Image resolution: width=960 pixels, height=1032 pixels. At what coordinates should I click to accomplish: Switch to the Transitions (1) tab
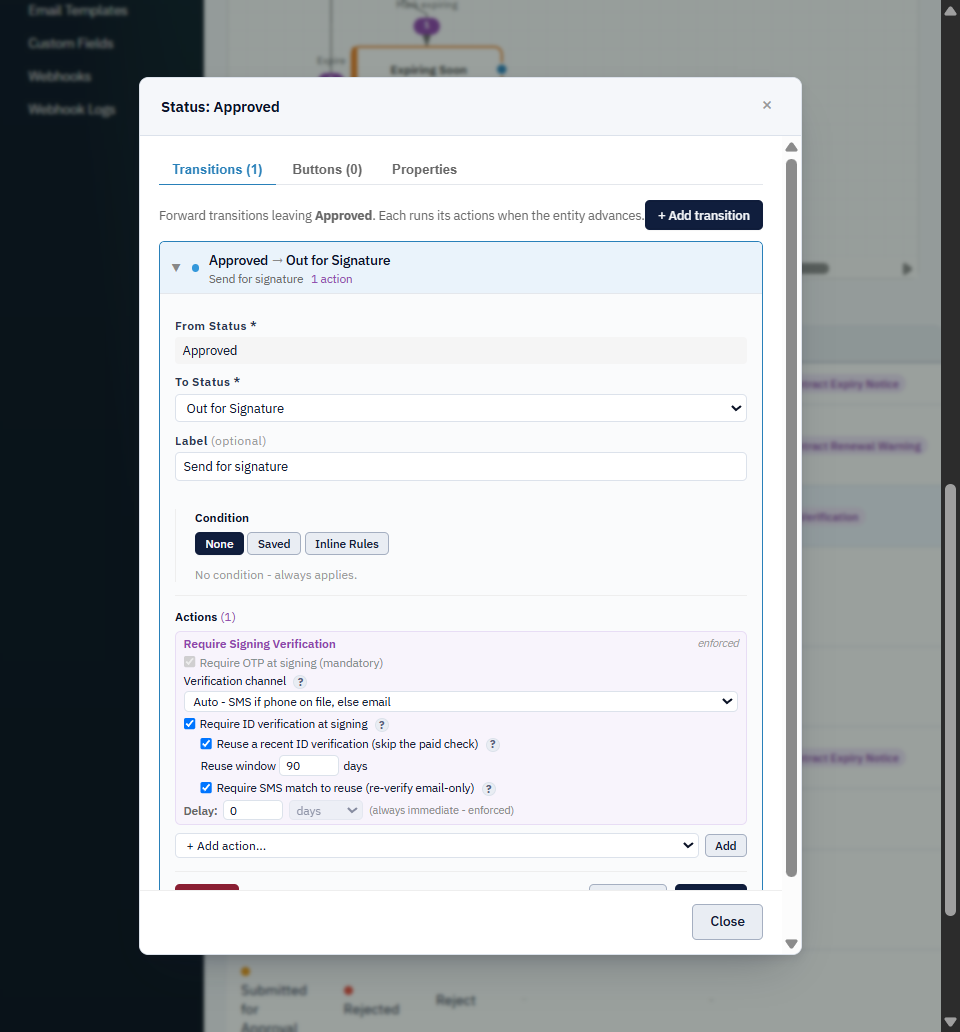click(x=217, y=169)
